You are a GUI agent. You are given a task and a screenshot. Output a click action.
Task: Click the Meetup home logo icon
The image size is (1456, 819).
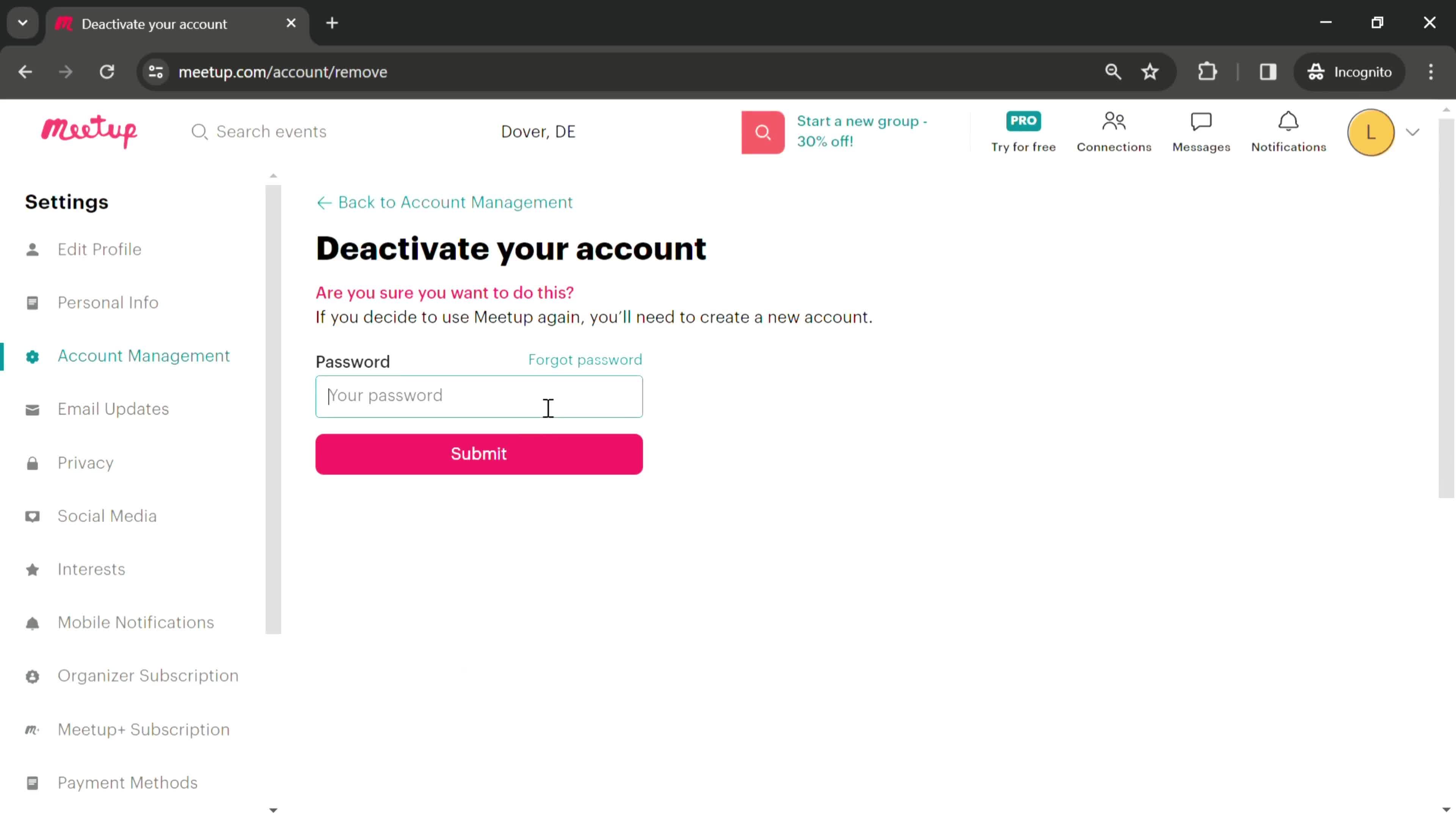(89, 131)
